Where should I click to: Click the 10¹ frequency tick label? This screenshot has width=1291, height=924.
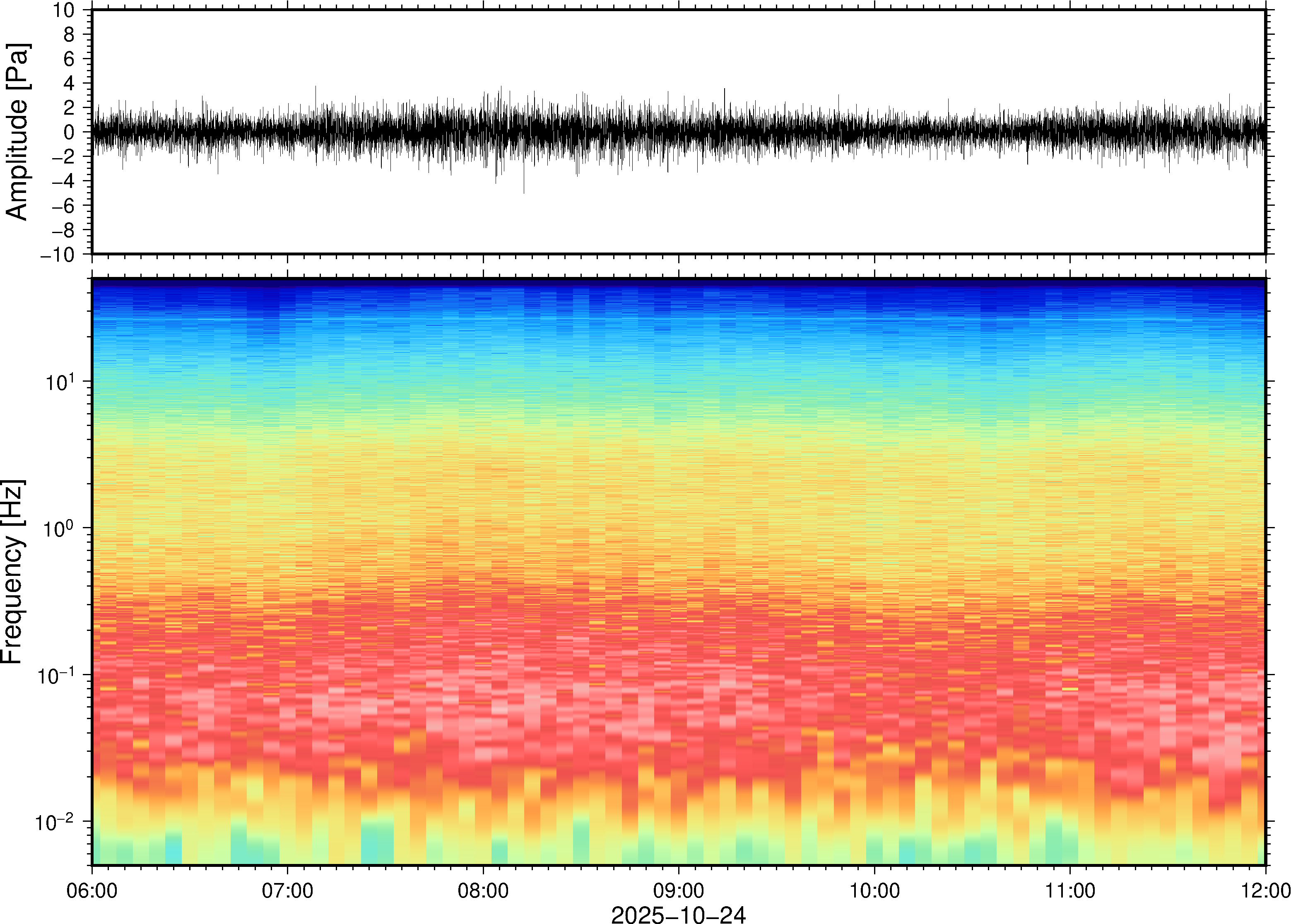(x=59, y=383)
